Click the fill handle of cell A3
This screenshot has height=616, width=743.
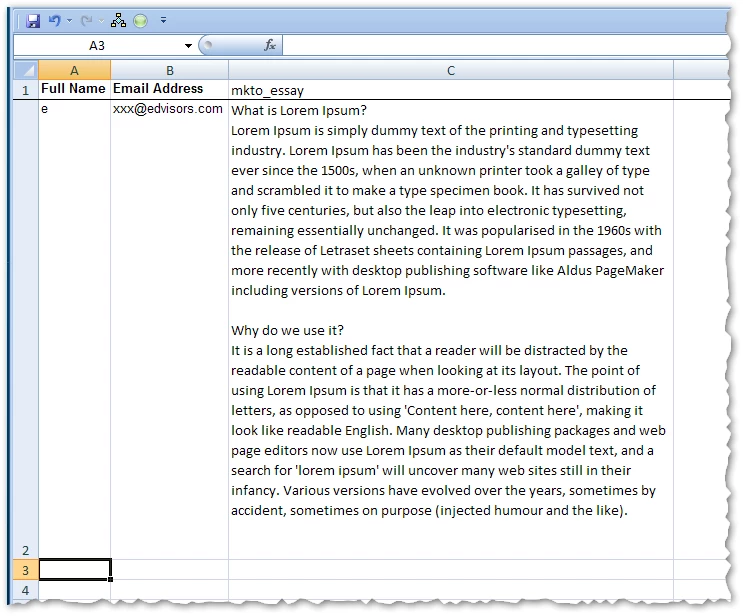pos(110,580)
